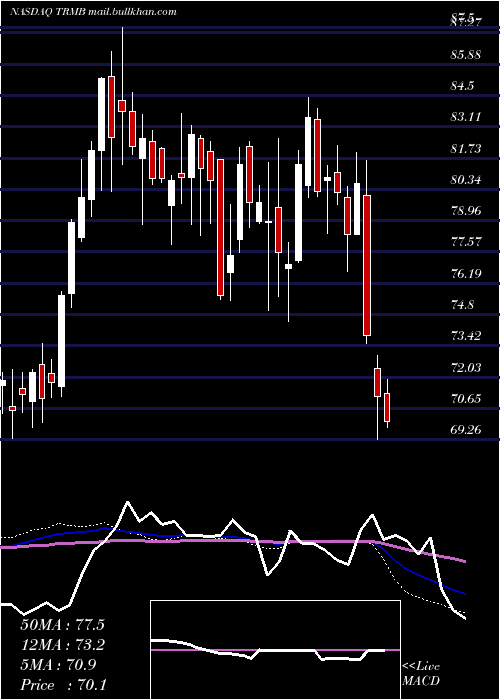The image size is (500, 700).
Task: Click the 12MA : 73.2 readout
Action: [65, 645]
